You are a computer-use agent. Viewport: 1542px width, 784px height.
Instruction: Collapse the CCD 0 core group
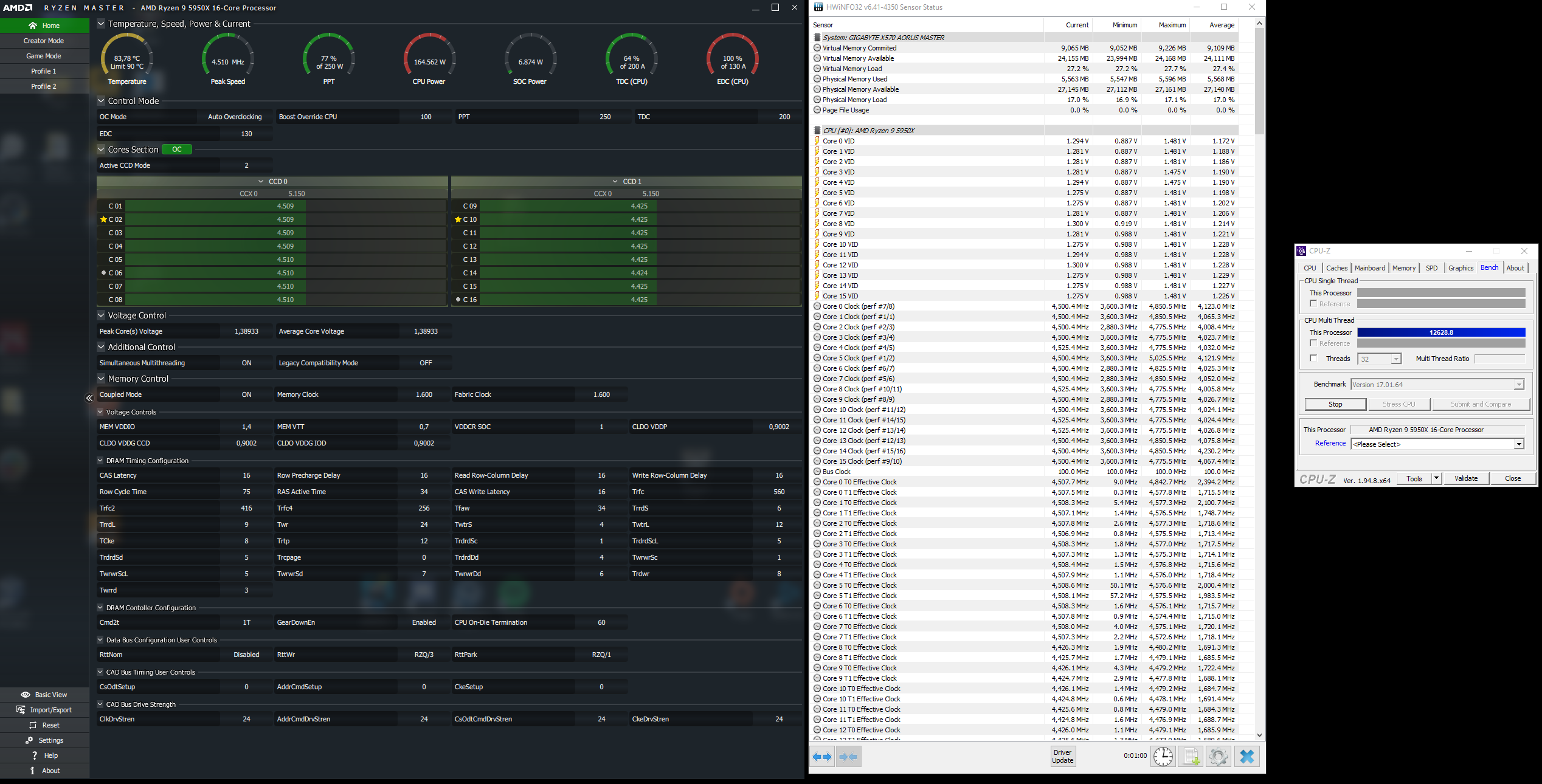point(261,182)
